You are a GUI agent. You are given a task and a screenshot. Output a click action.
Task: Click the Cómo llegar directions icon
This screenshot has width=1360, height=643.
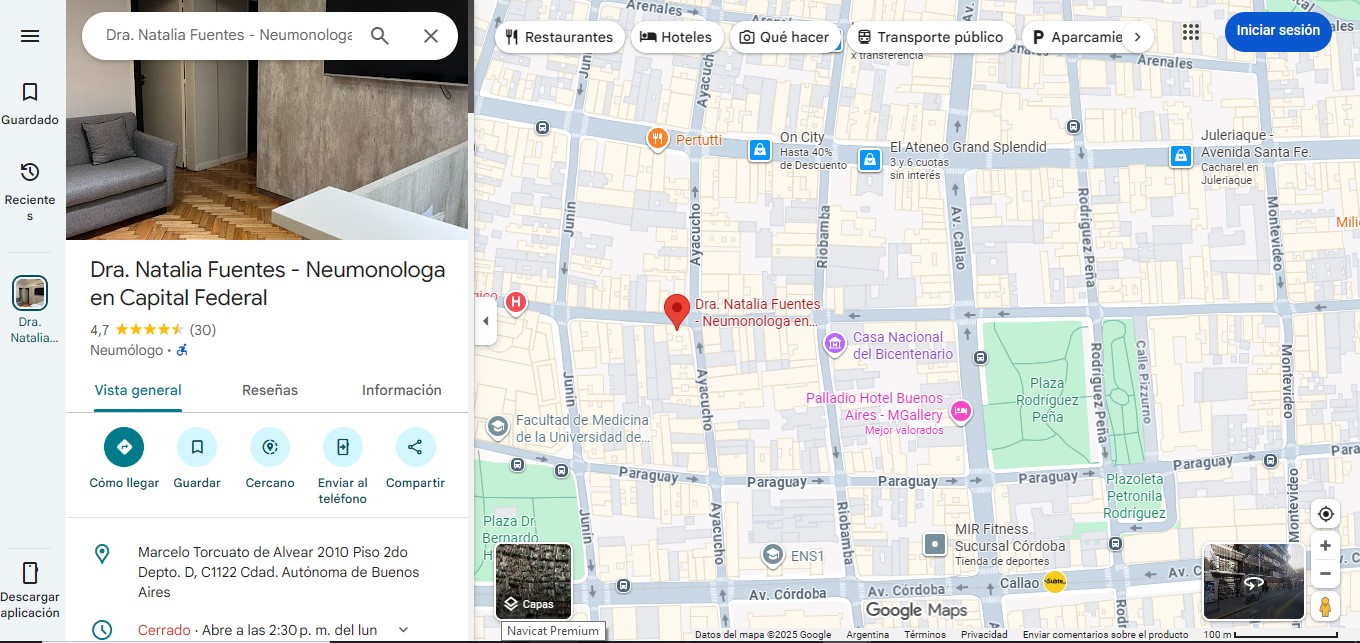(x=124, y=447)
